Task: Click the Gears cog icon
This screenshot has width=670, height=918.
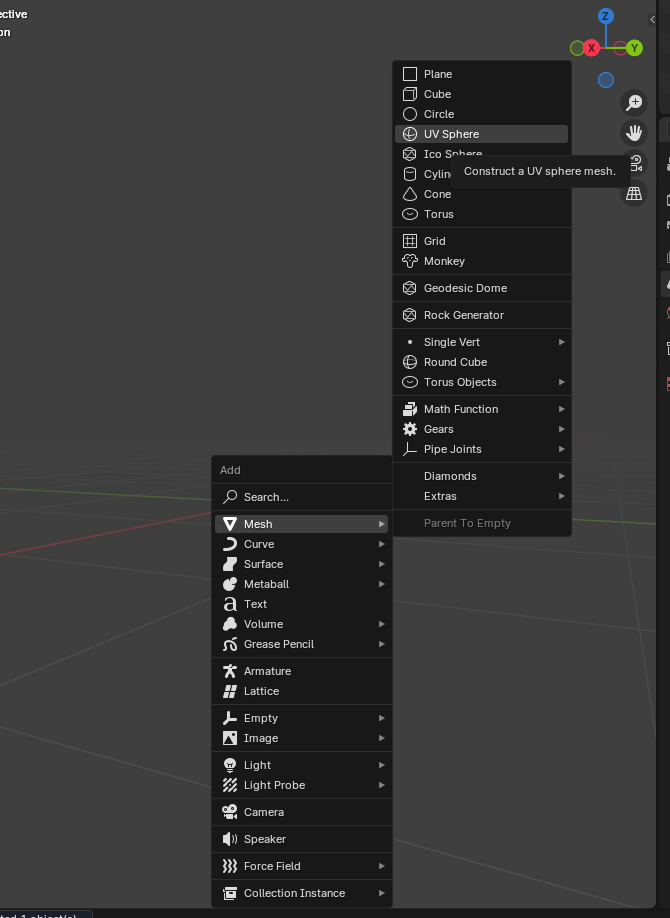Action: click(x=410, y=429)
